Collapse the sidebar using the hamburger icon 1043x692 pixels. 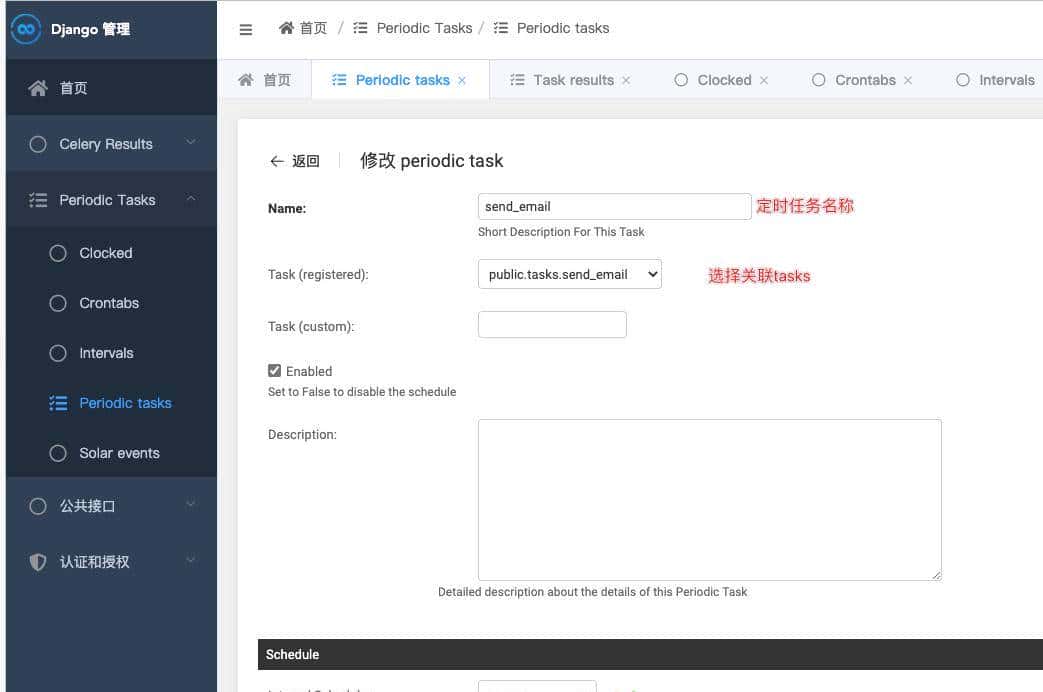[x=245, y=28]
